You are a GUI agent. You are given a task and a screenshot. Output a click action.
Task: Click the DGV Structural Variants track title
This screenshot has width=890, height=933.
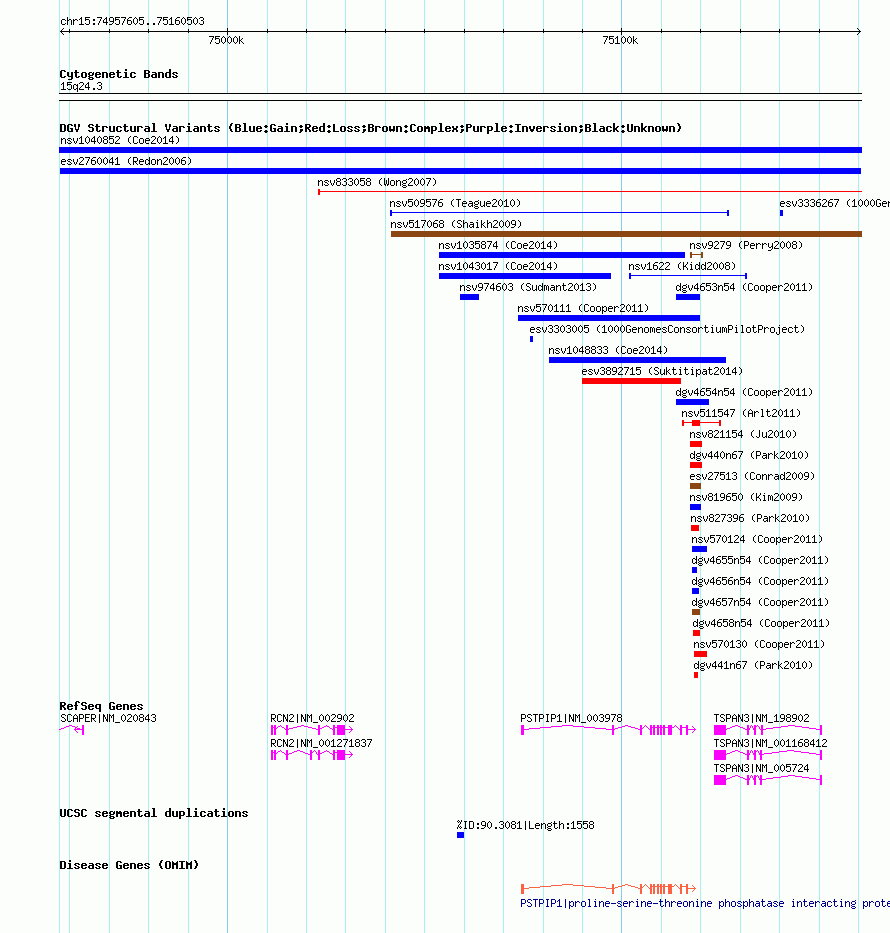point(371,128)
